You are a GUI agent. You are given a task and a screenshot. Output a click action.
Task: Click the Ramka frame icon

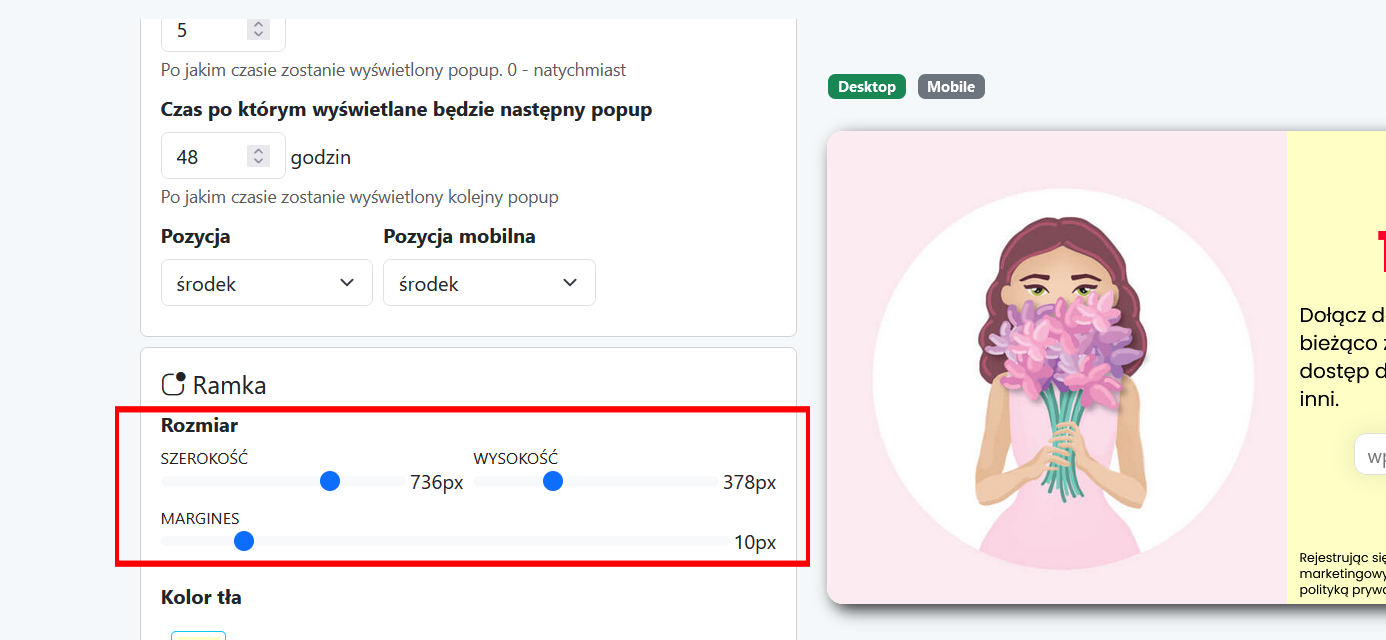point(174,384)
